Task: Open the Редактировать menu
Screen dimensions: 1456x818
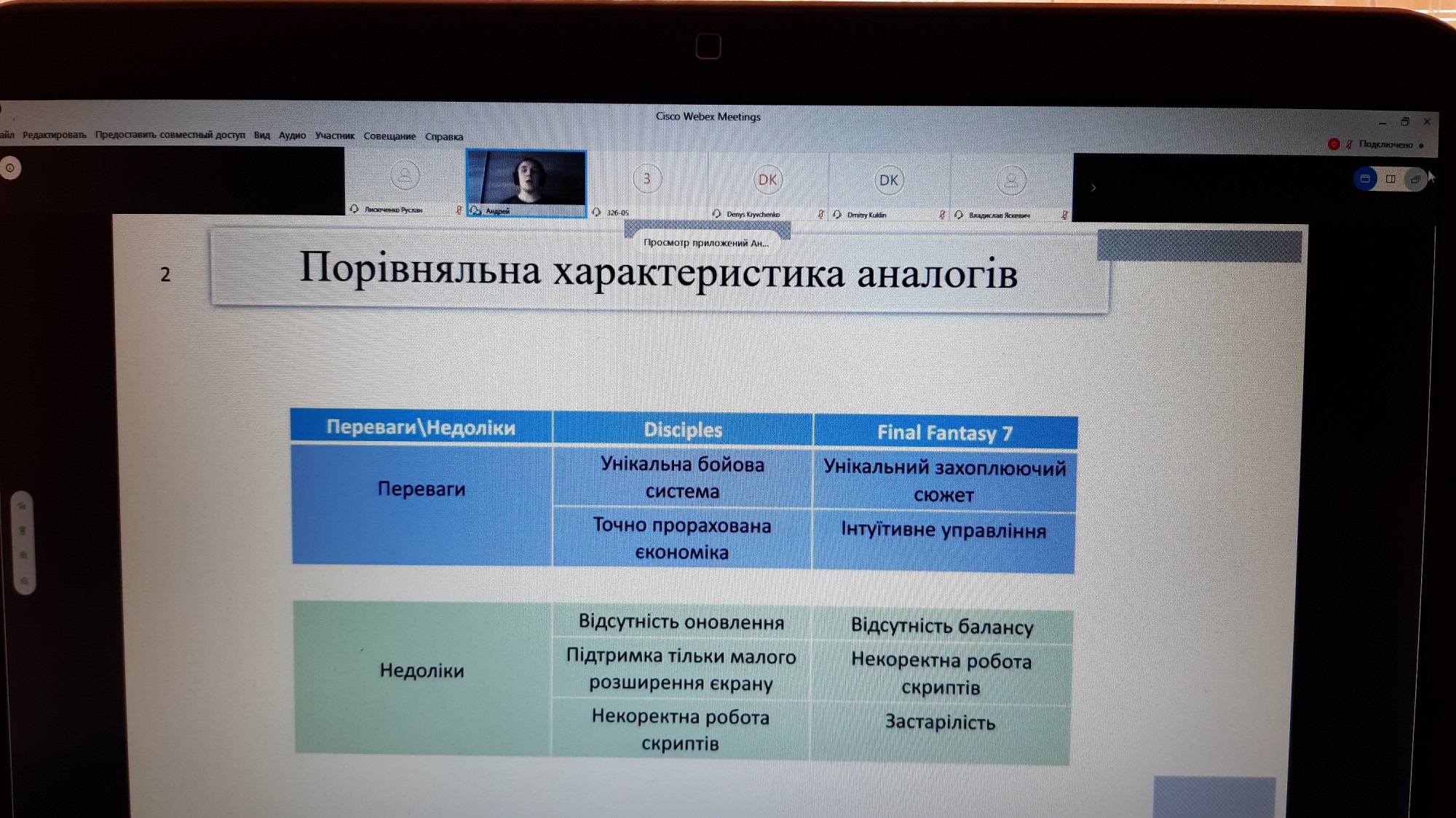Action: pos(54,135)
